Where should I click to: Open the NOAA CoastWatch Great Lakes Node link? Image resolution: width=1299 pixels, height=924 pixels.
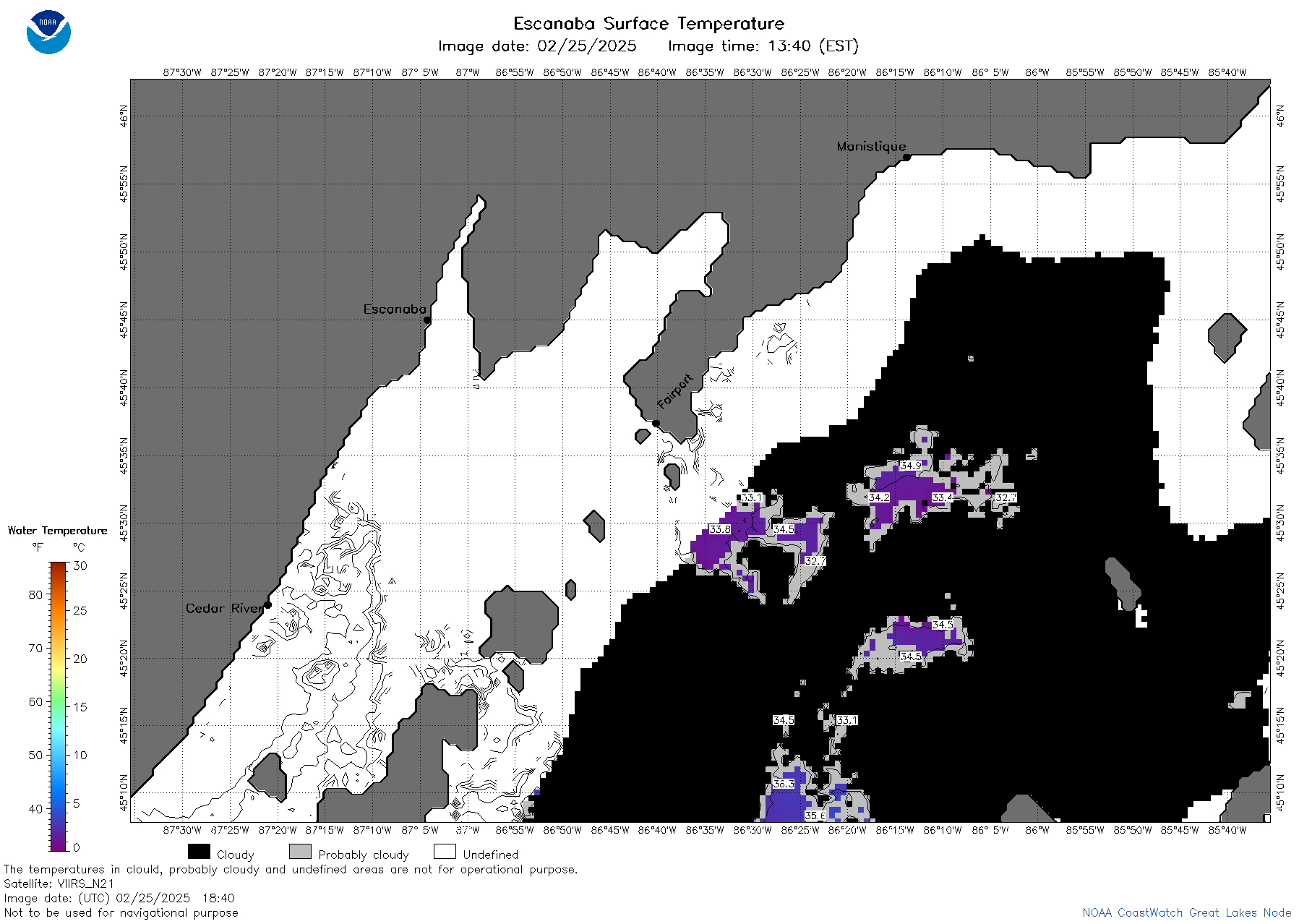point(1186,912)
